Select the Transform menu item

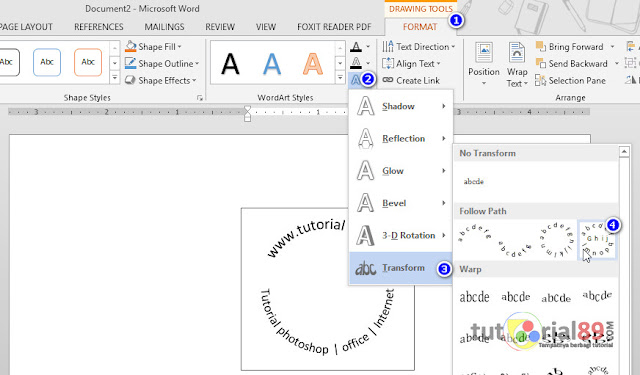coord(400,268)
